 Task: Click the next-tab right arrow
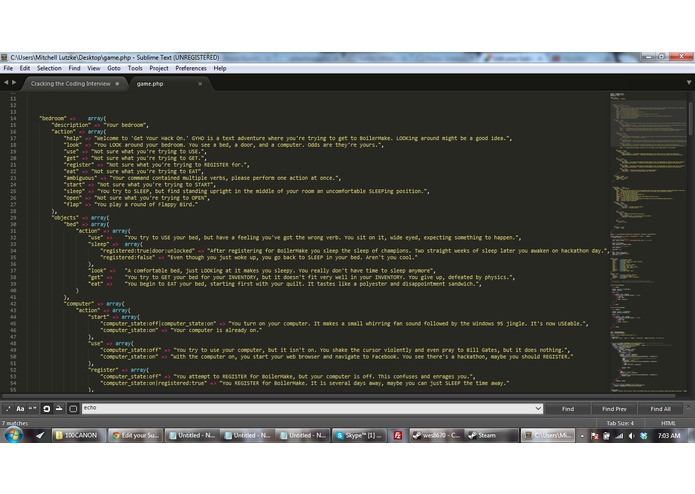coord(14,82)
